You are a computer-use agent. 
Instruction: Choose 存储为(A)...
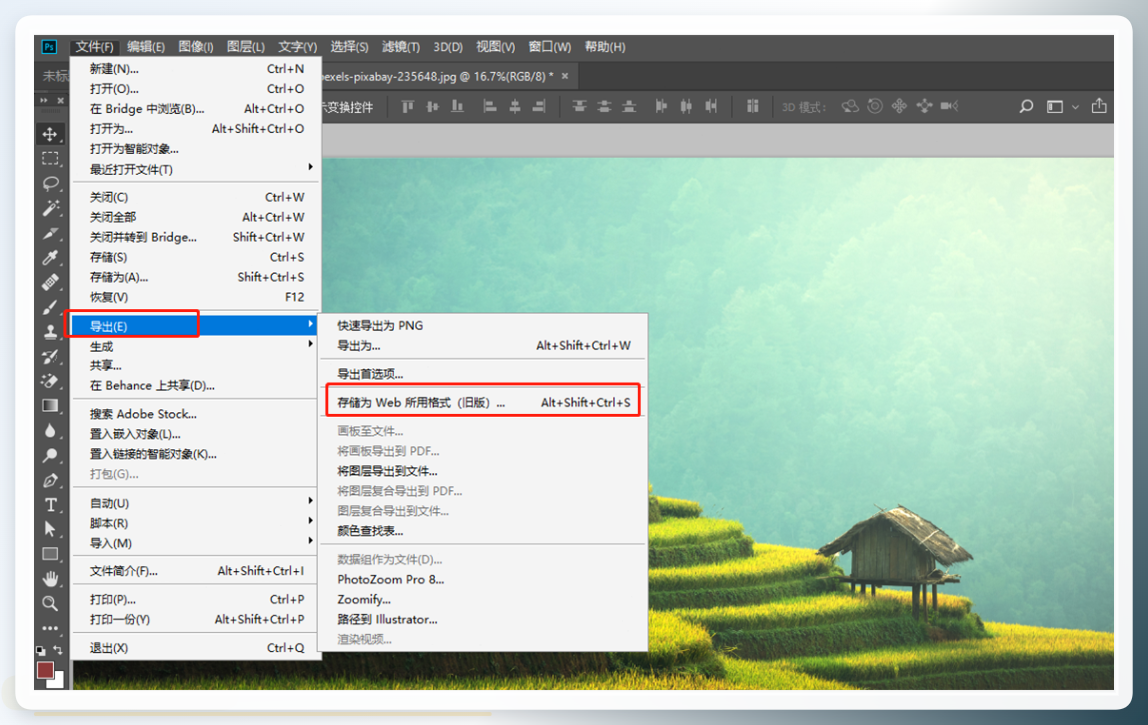tap(195, 277)
